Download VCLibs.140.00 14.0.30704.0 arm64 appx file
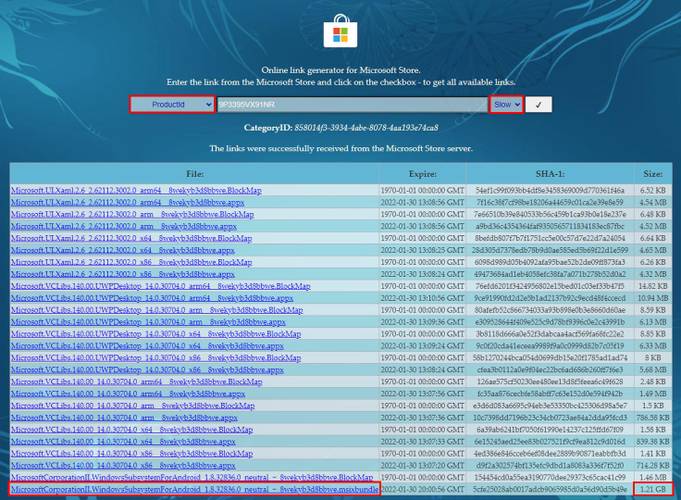Image resolution: width=681 pixels, height=500 pixels. coord(128,394)
